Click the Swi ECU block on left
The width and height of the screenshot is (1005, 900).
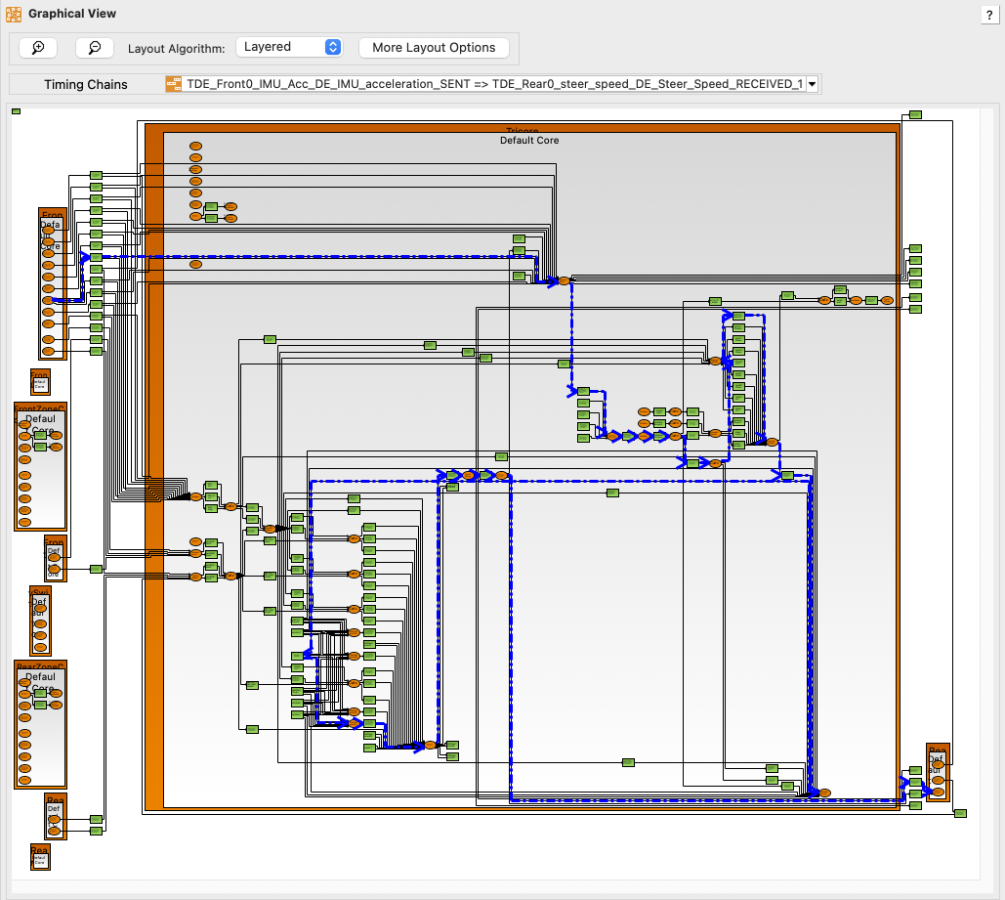tap(40, 621)
